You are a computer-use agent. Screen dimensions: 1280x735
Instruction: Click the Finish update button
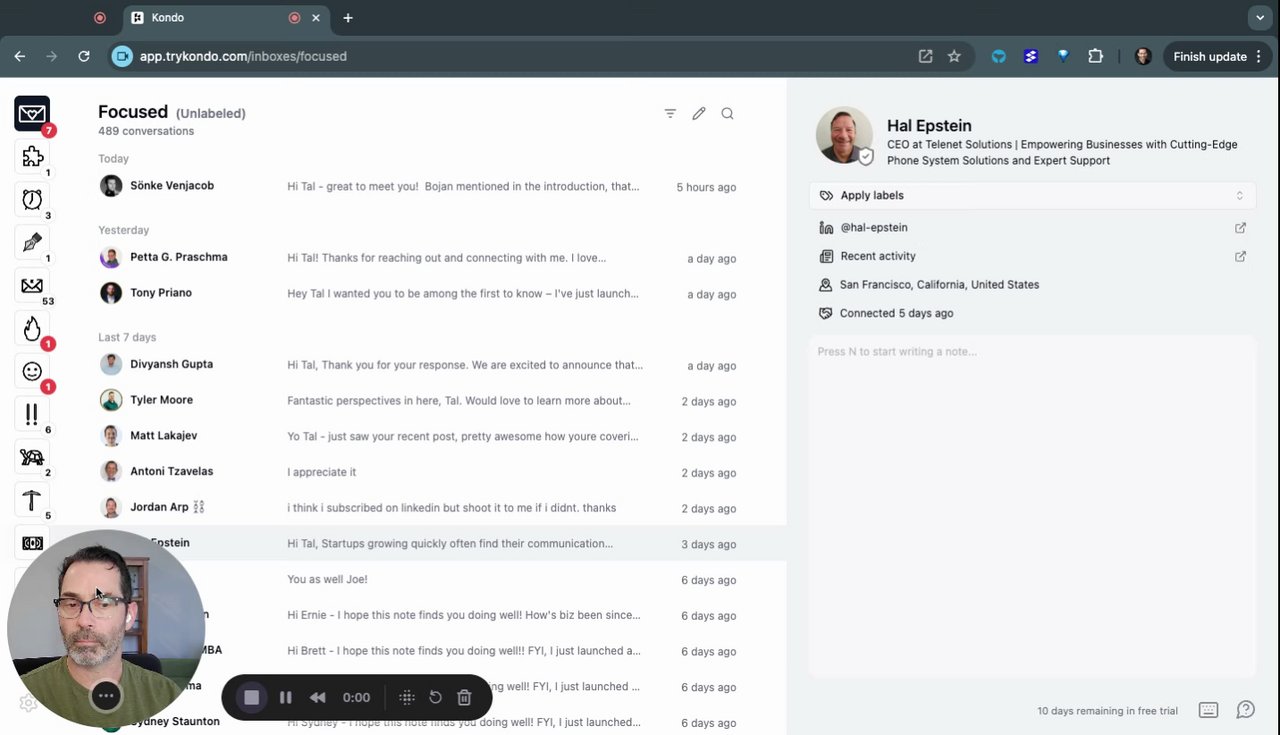tap(1216, 57)
